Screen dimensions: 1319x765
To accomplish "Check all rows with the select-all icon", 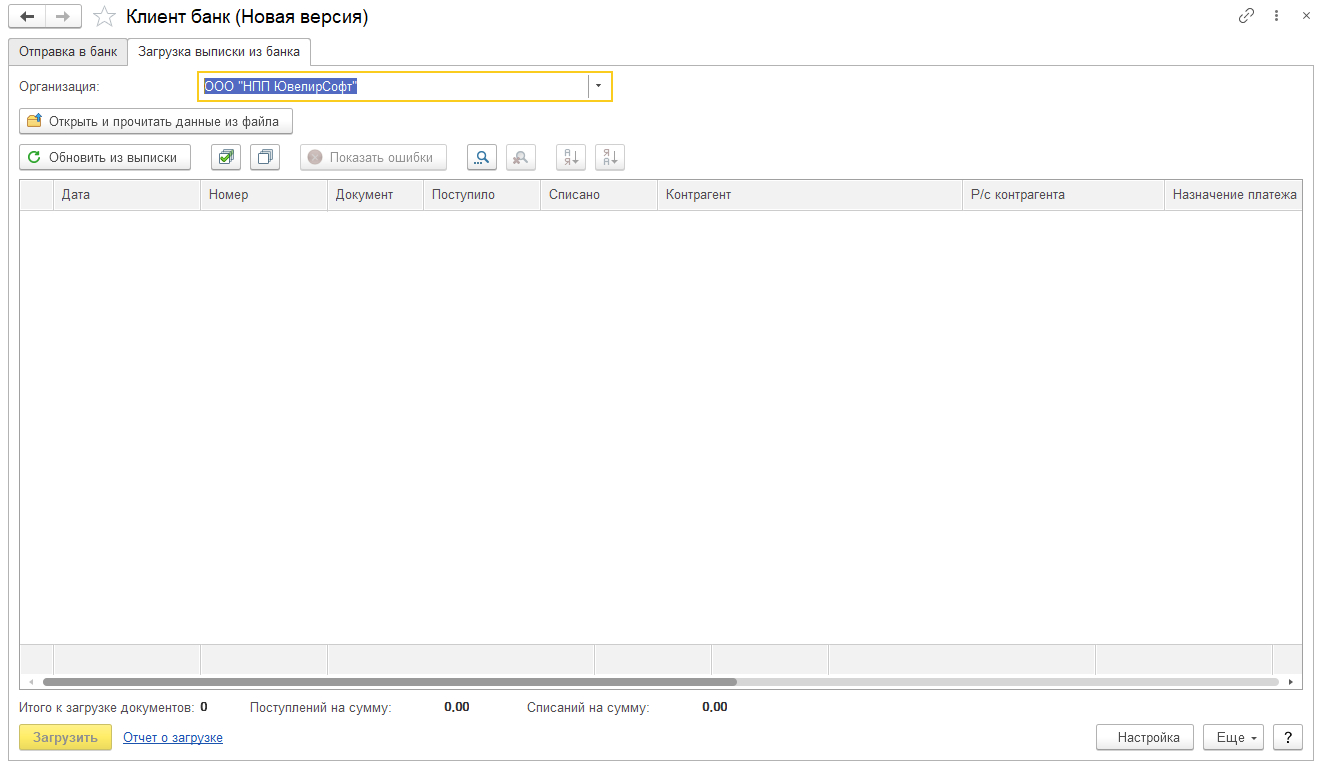I will 226,157.
